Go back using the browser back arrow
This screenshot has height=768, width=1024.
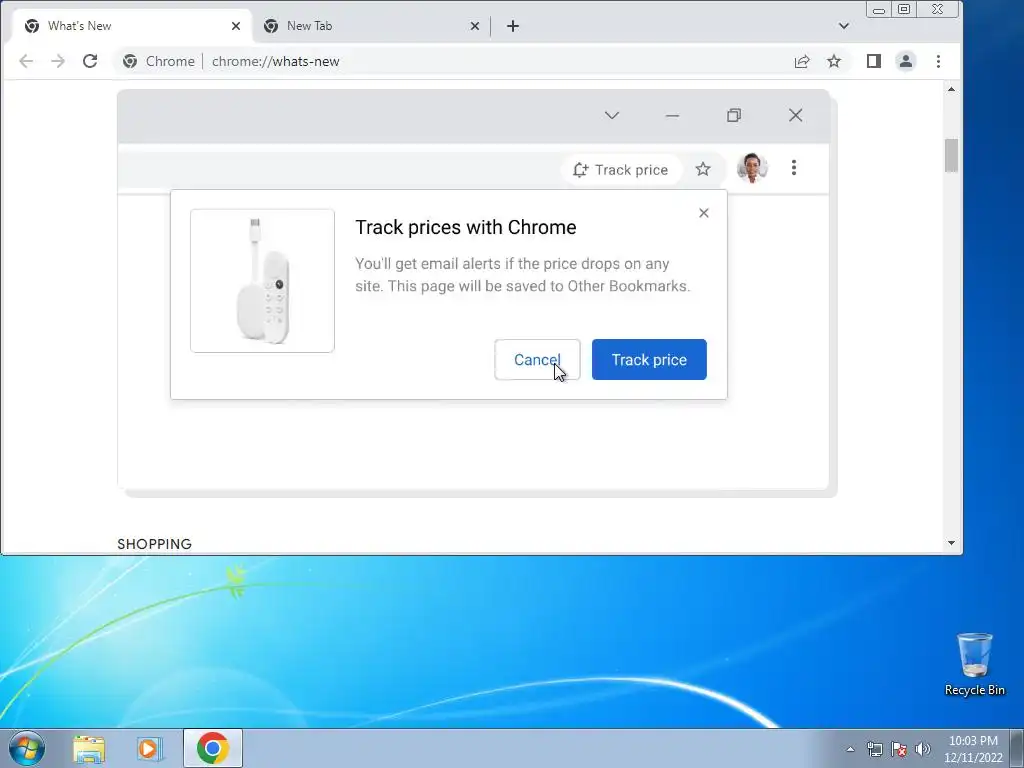coord(26,61)
